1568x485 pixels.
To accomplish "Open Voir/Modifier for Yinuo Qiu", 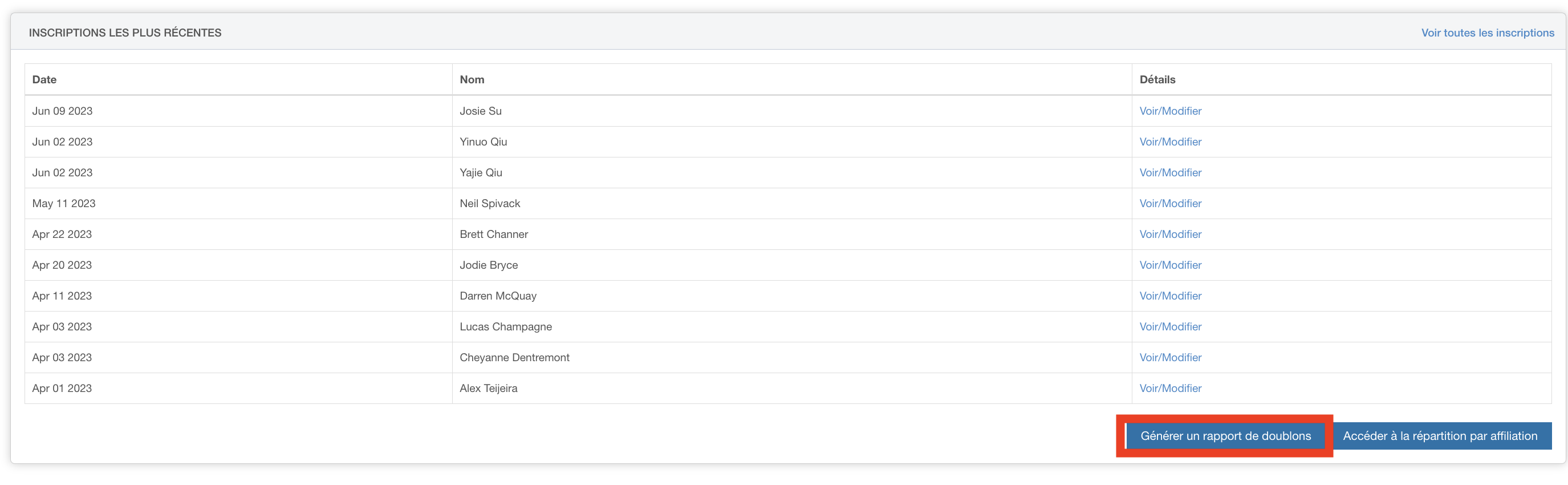I will pyautogui.click(x=1170, y=142).
